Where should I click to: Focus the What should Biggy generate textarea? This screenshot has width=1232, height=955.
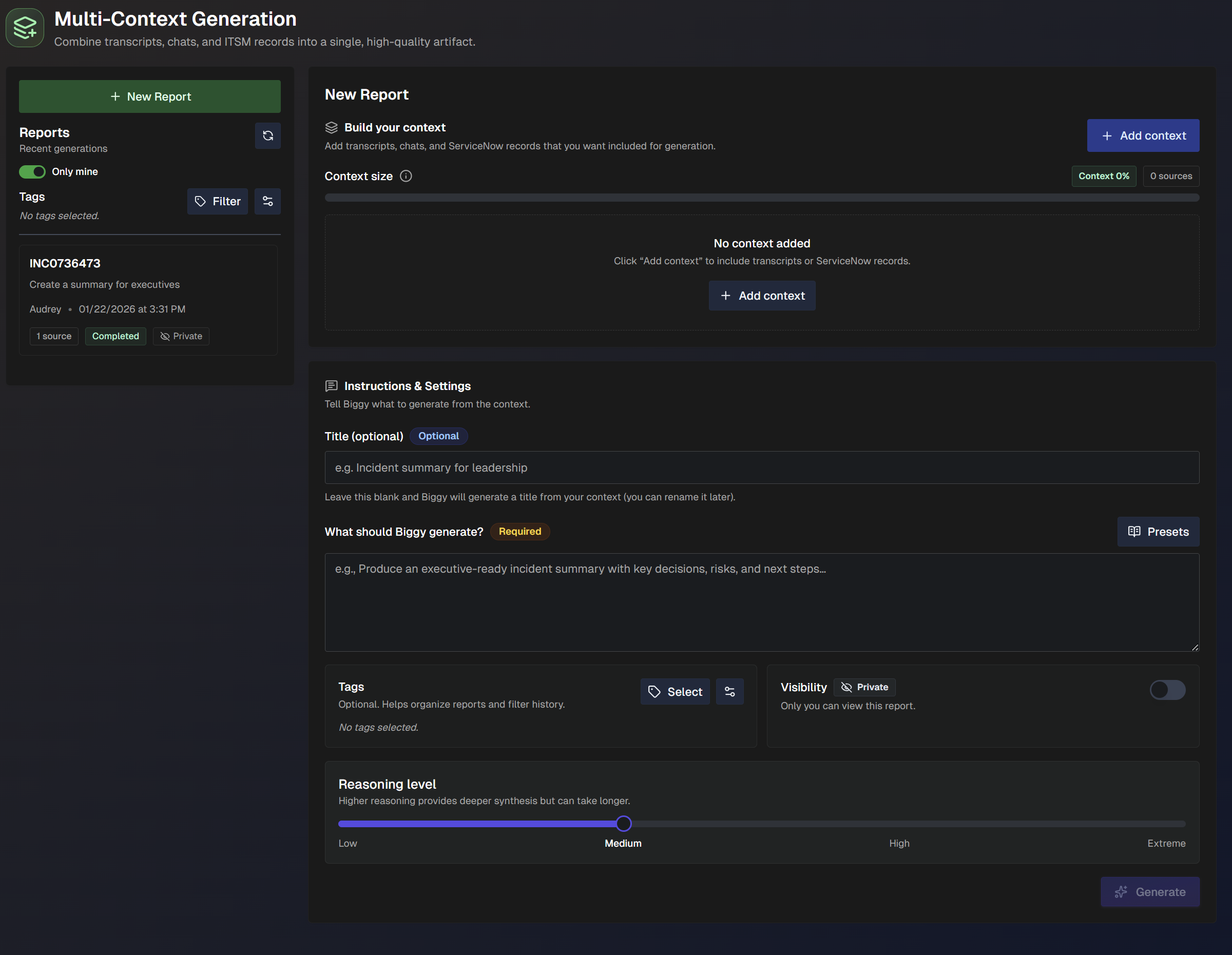[x=762, y=602]
